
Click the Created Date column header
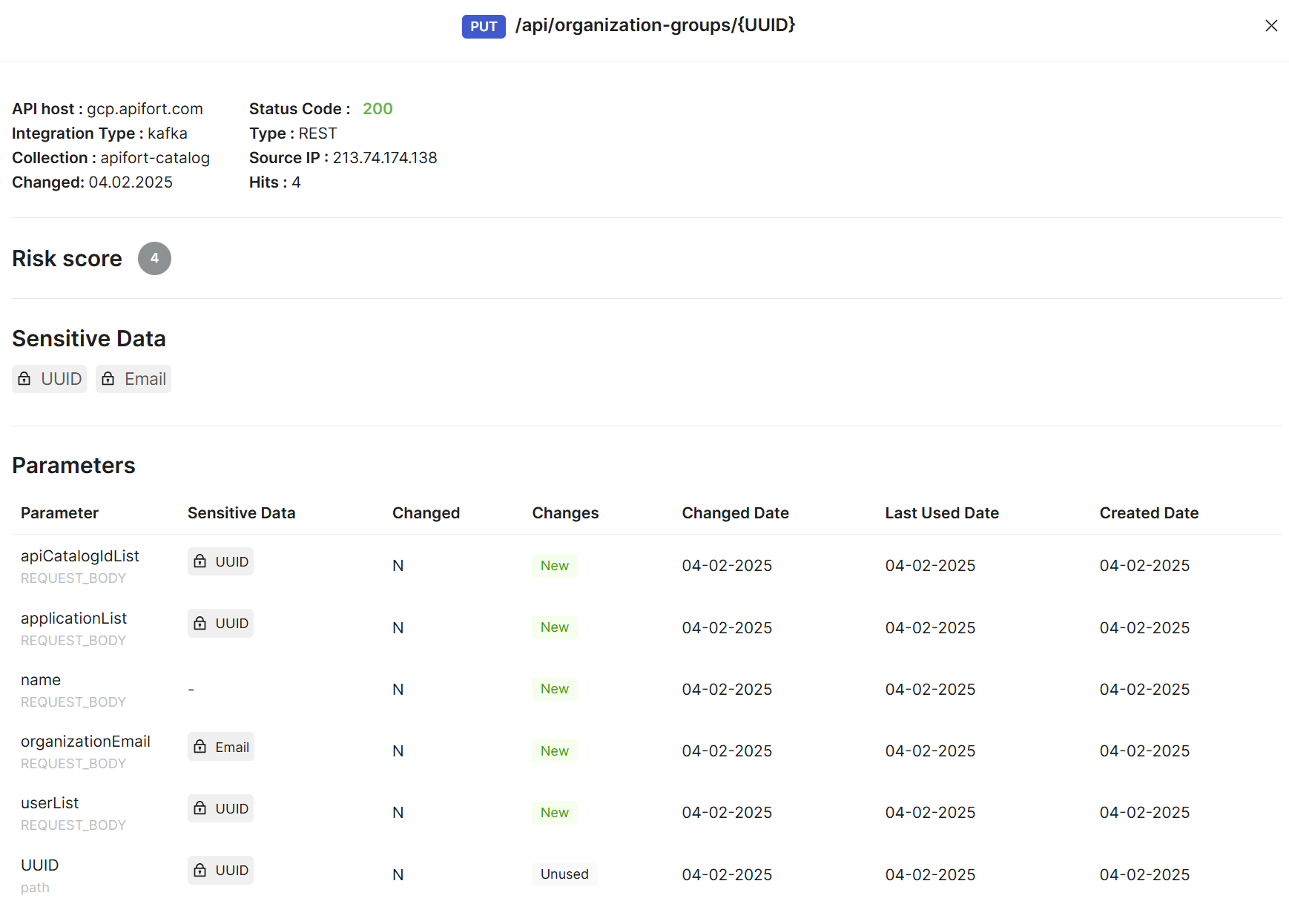(1148, 513)
